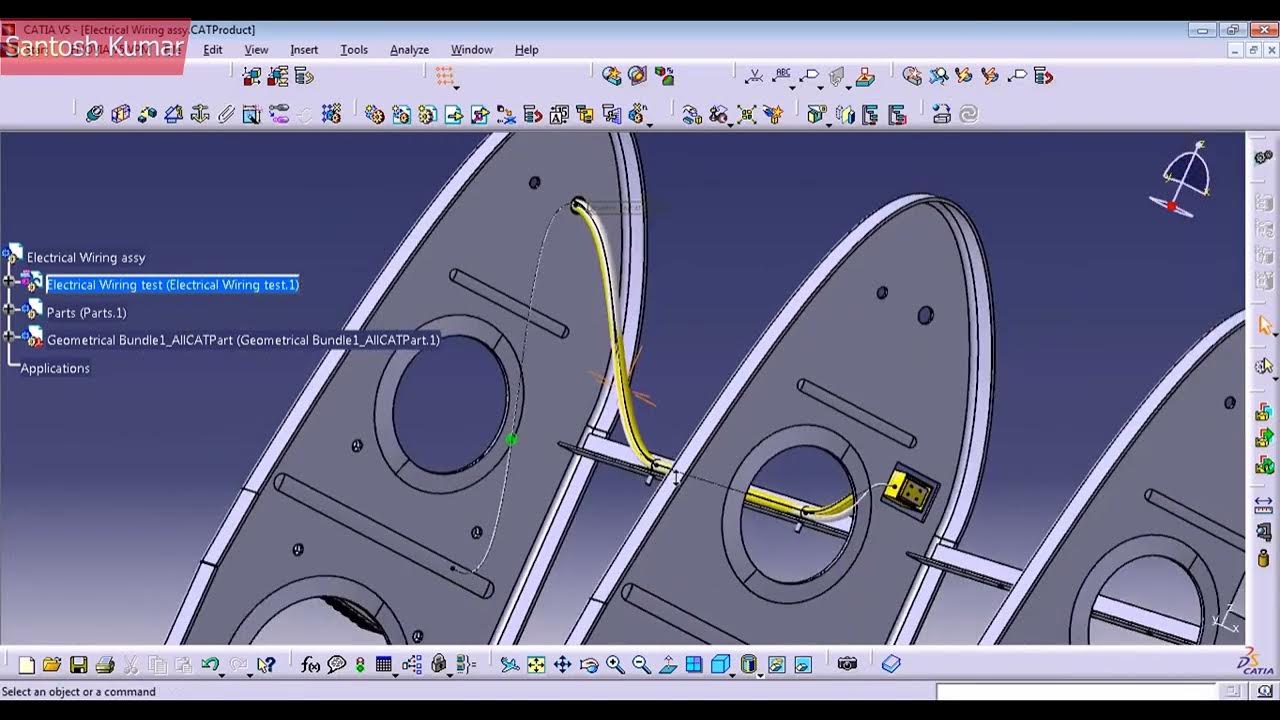
Task: Click the Hide/Show icon
Action: coord(776,664)
